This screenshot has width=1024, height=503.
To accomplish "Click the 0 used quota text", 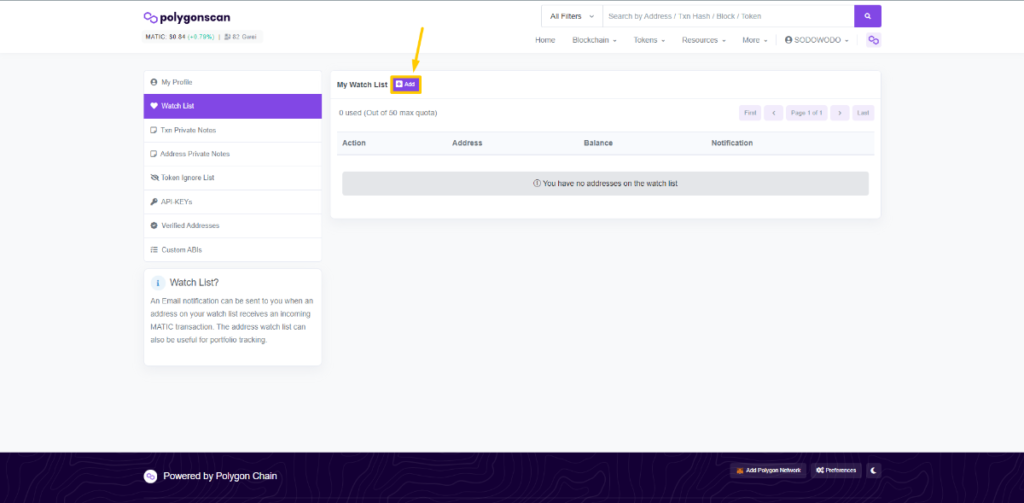I will coord(388,113).
